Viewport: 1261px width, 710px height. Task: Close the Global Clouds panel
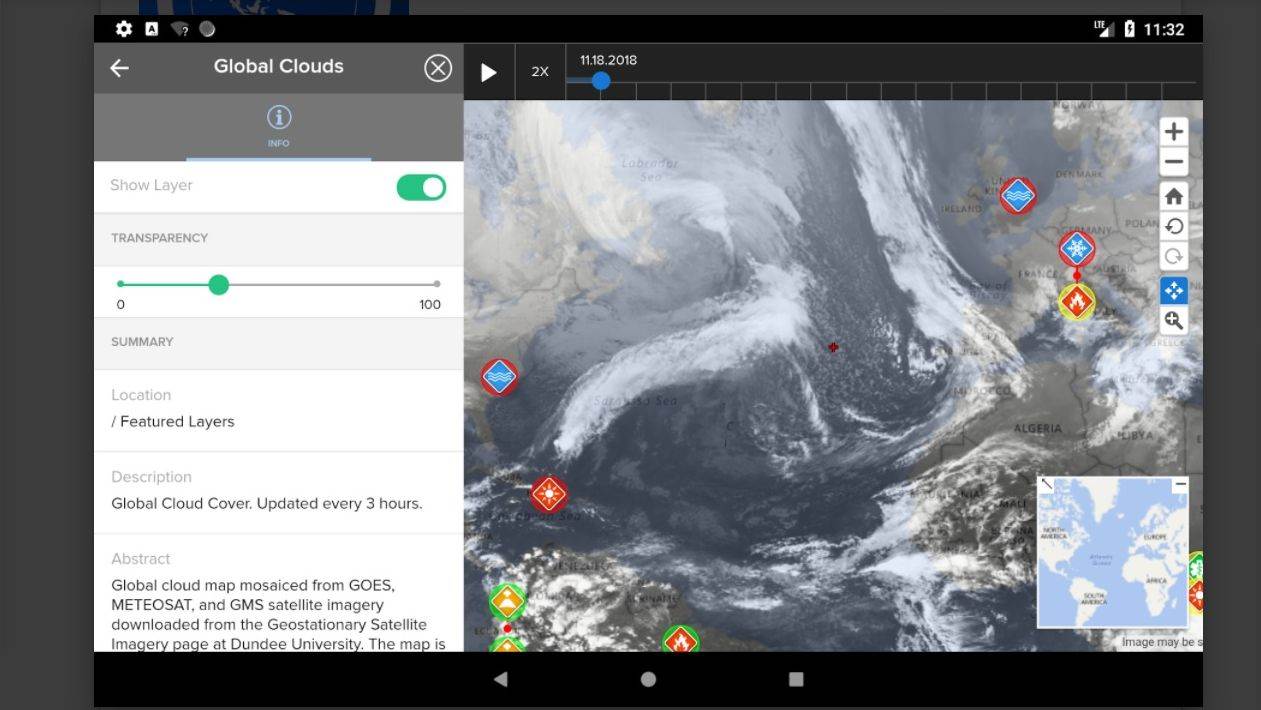click(438, 68)
